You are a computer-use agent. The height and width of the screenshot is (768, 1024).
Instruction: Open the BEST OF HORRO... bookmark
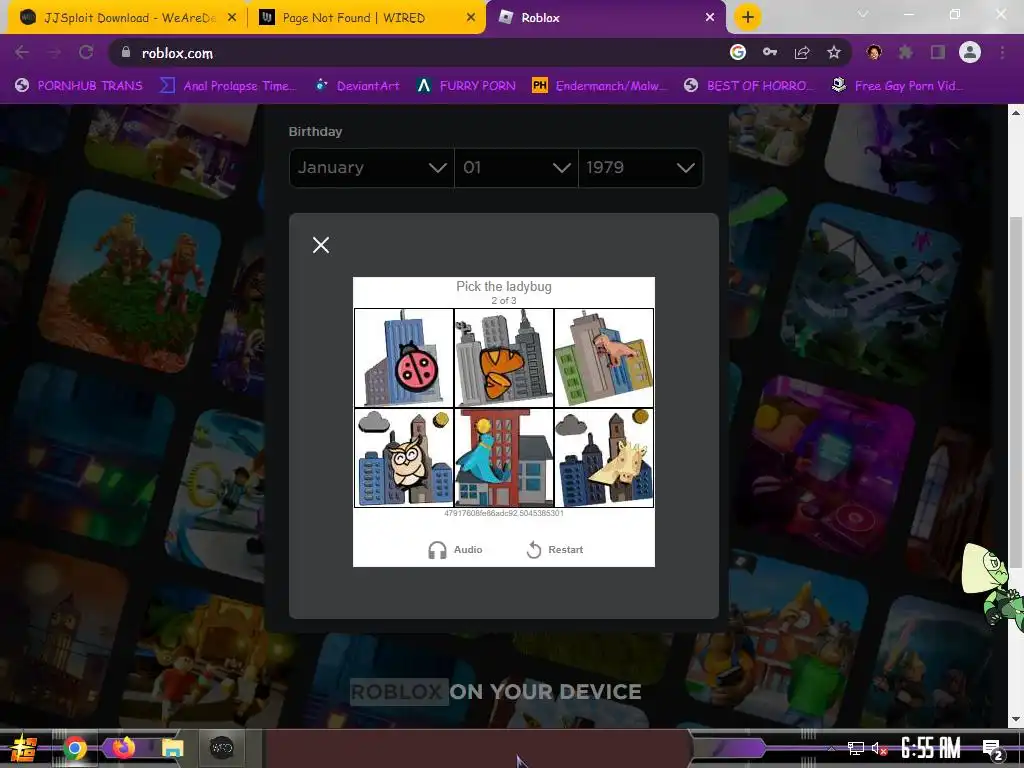coord(748,86)
